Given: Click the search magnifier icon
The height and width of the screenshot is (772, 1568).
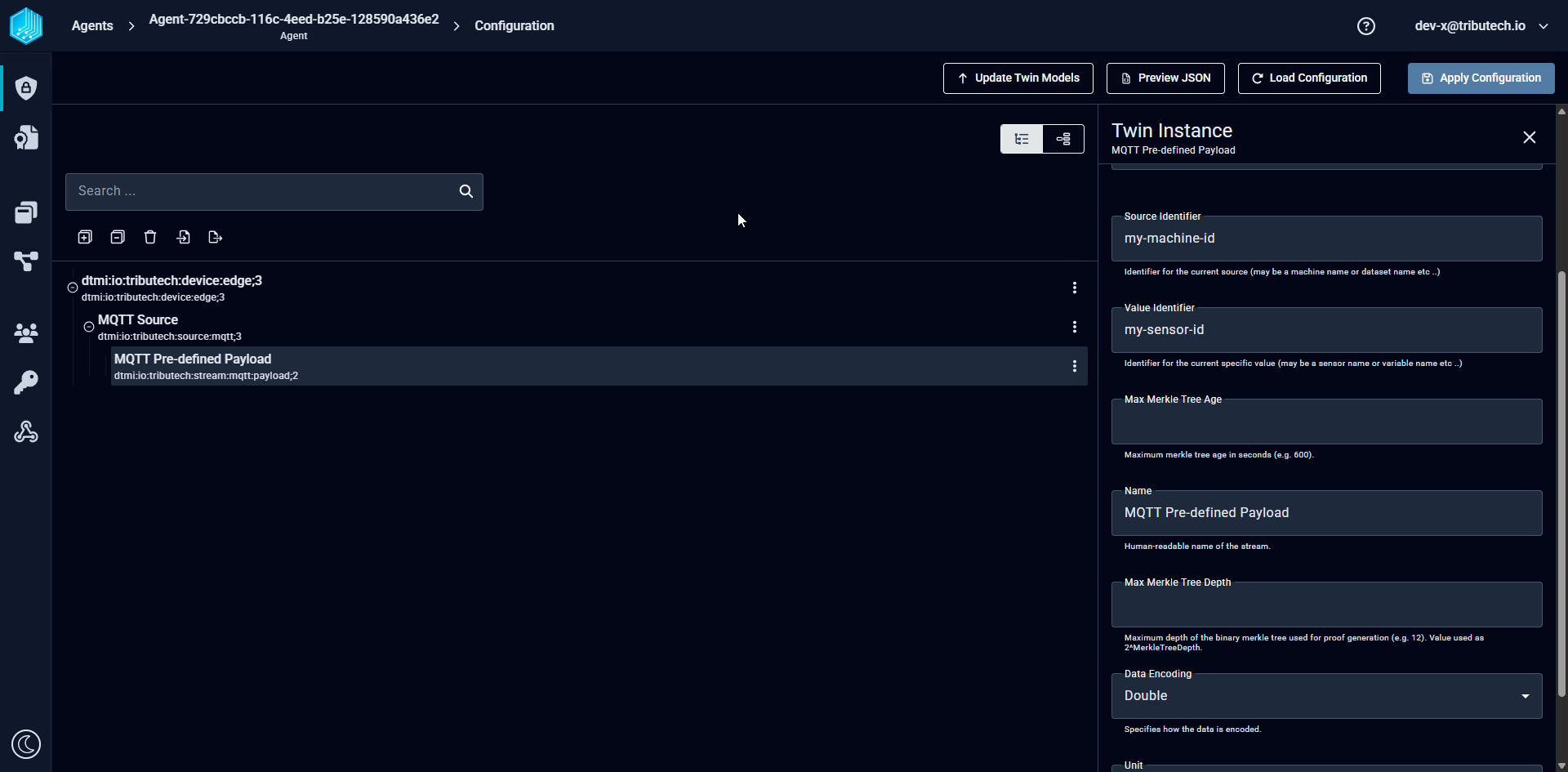Looking at the screenshot, I should [x=466, y=191].
